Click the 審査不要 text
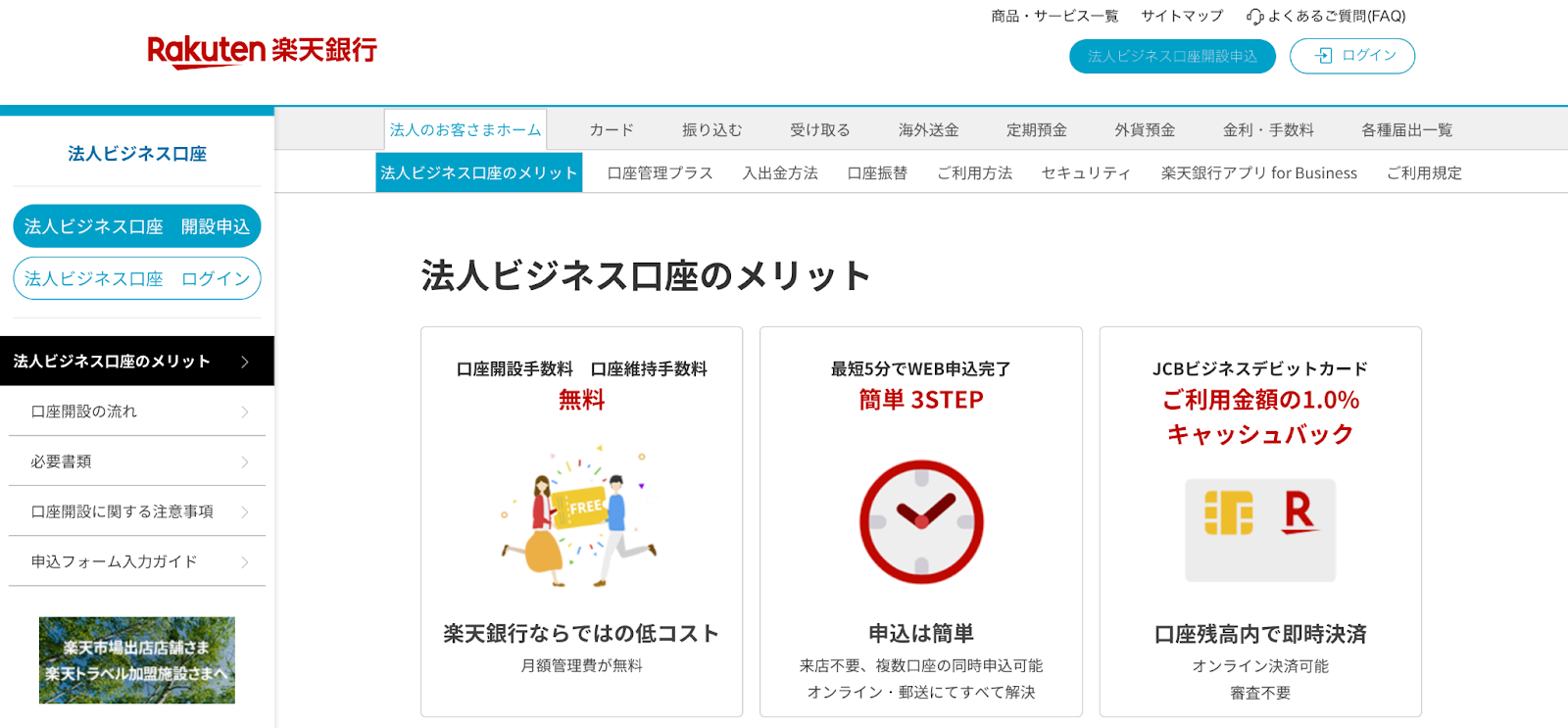The width and height of the screenshot is (1568, 728). coord(1260,693)
